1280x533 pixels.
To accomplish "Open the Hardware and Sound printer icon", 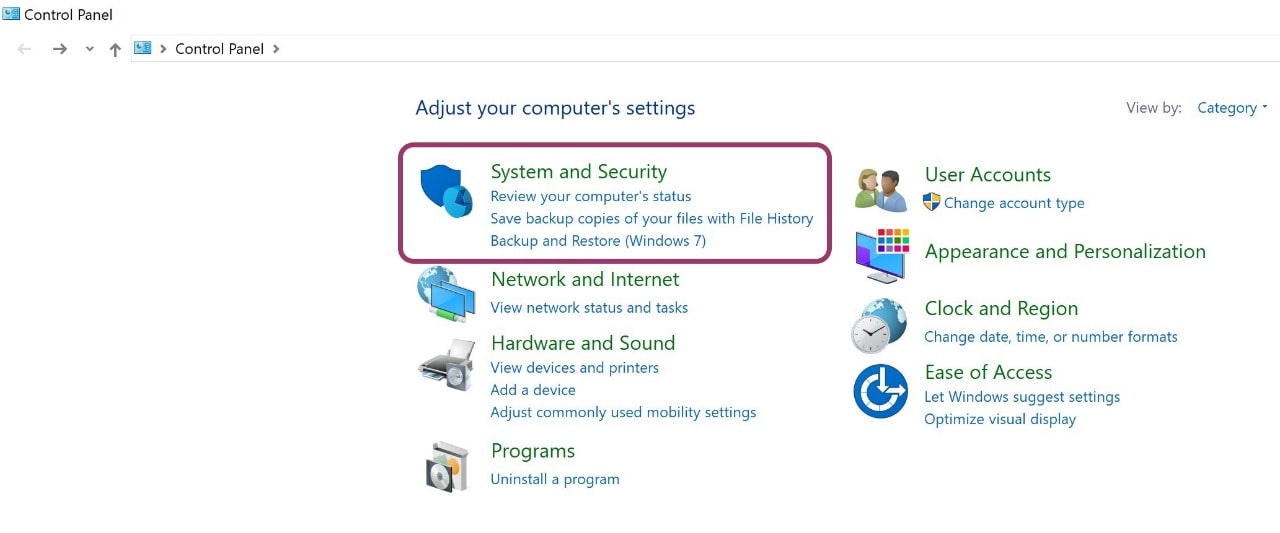I will tap(446, 364).
